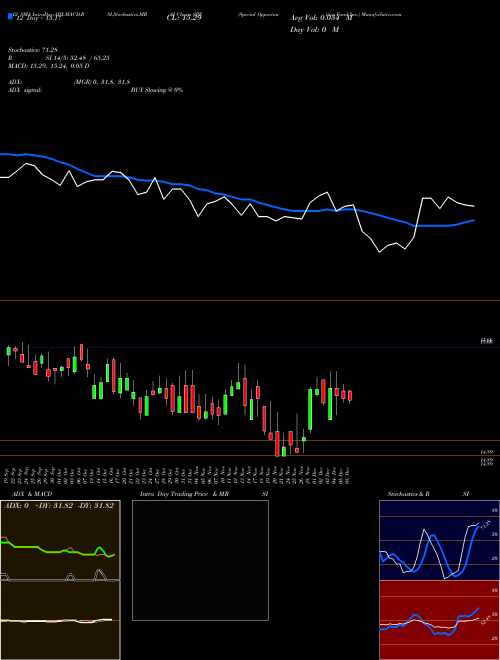Open the navy Stochastics chart panel

click(x=439, y=540)
